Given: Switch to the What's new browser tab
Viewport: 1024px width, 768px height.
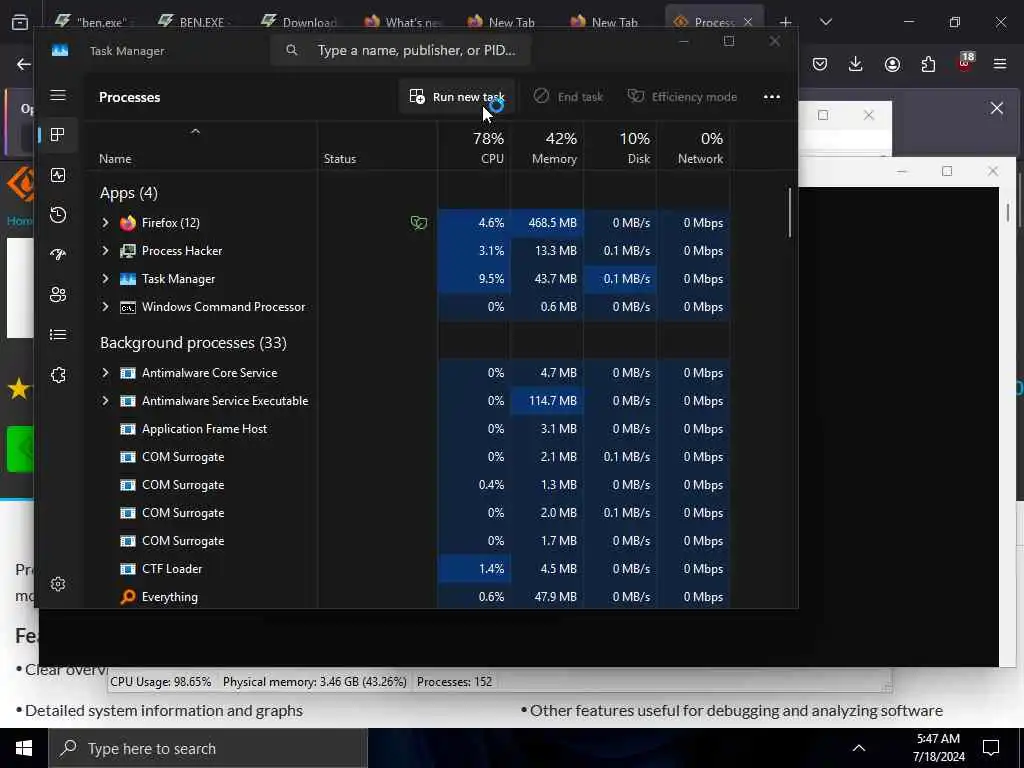Looking at the screenshot, I should [403, 22].
